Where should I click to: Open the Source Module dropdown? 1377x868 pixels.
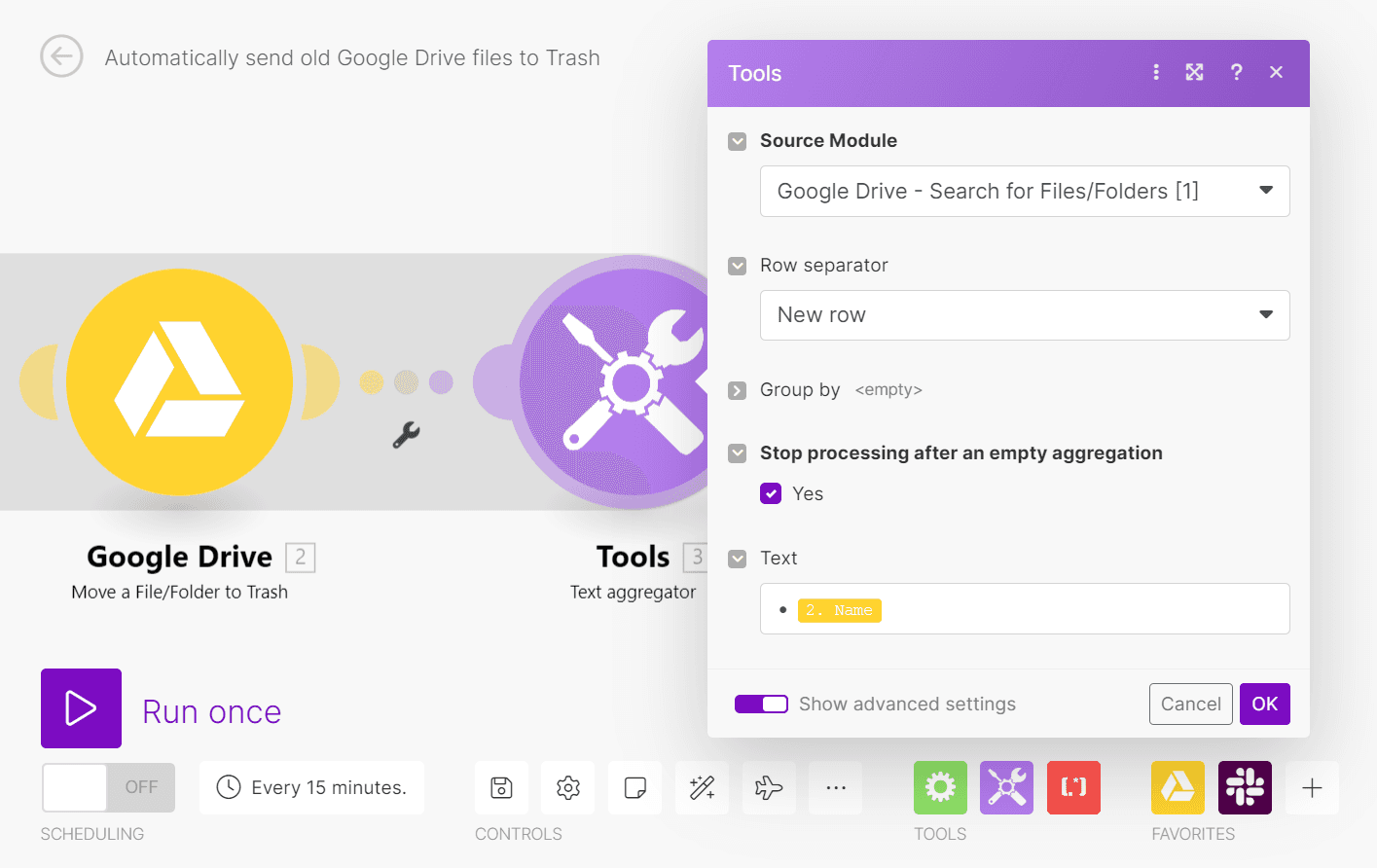click(x=1024, y=191)
